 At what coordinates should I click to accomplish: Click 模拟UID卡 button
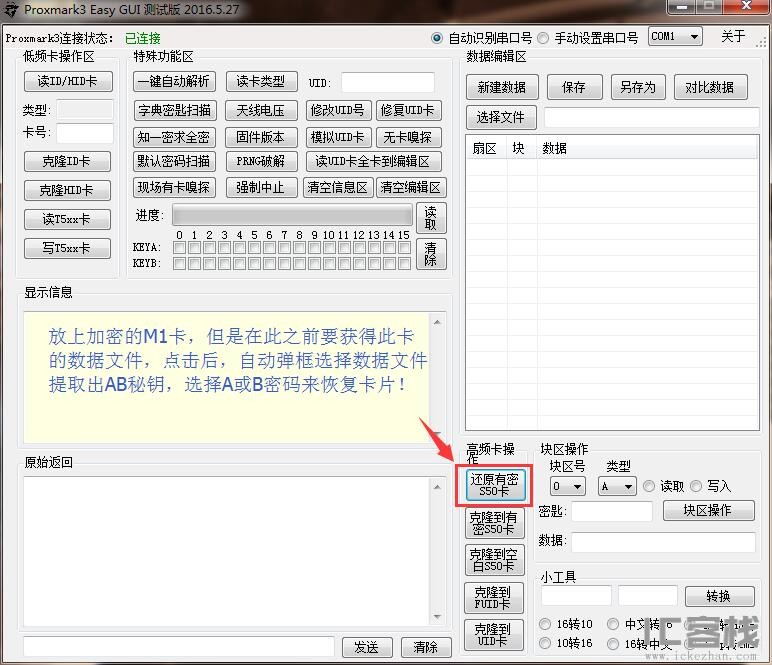(x=338, y=137)
